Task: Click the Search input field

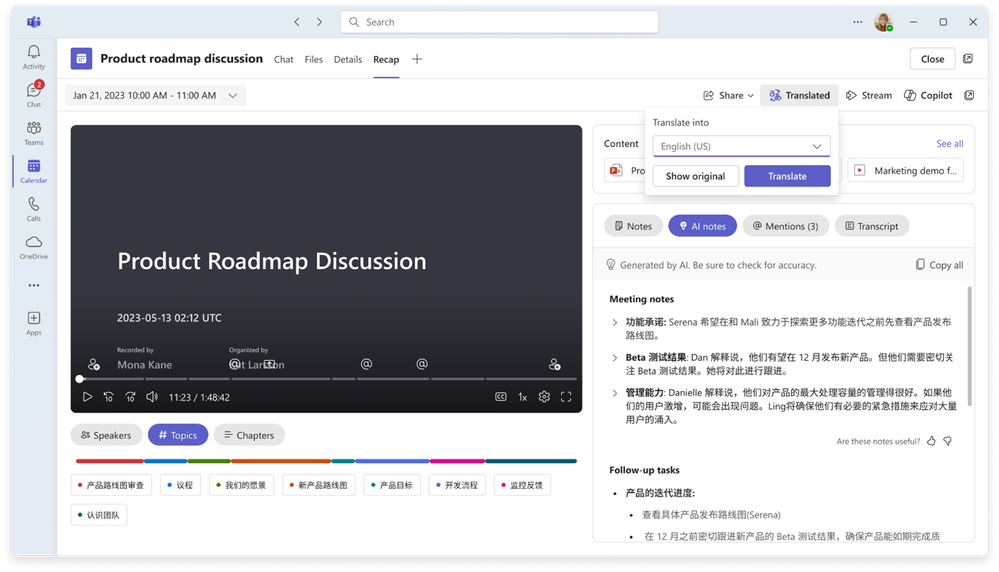Action: (x=500, y=22)
